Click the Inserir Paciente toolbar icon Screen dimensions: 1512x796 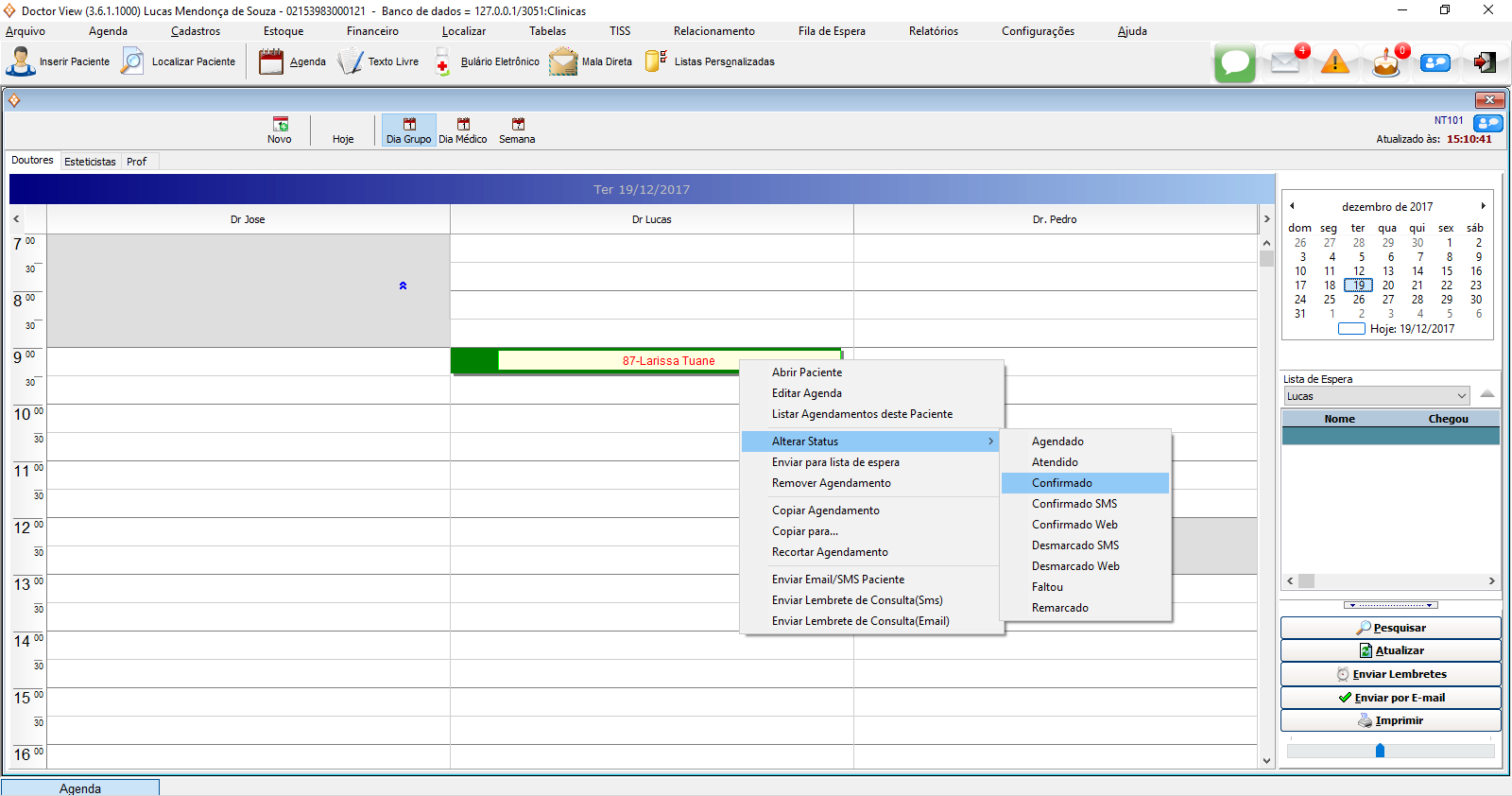[21, 61]
